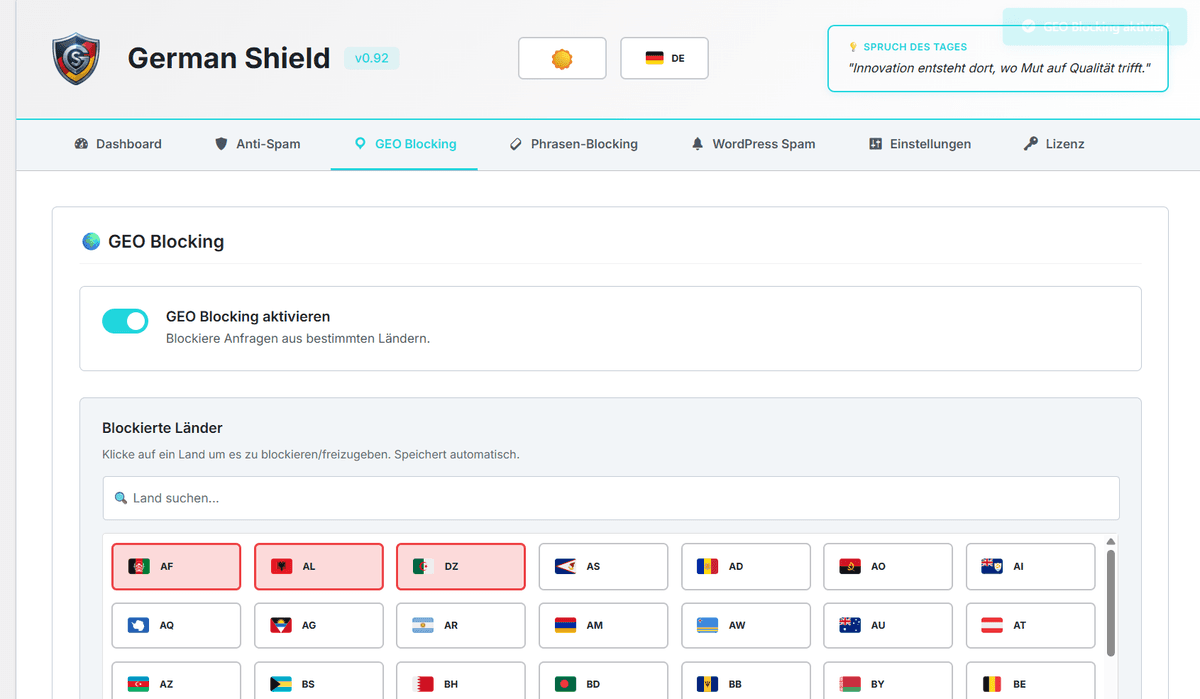Click the globe icon beside GEO Blocking heading
Screen dimensions: 1200x699
[92, 241]
